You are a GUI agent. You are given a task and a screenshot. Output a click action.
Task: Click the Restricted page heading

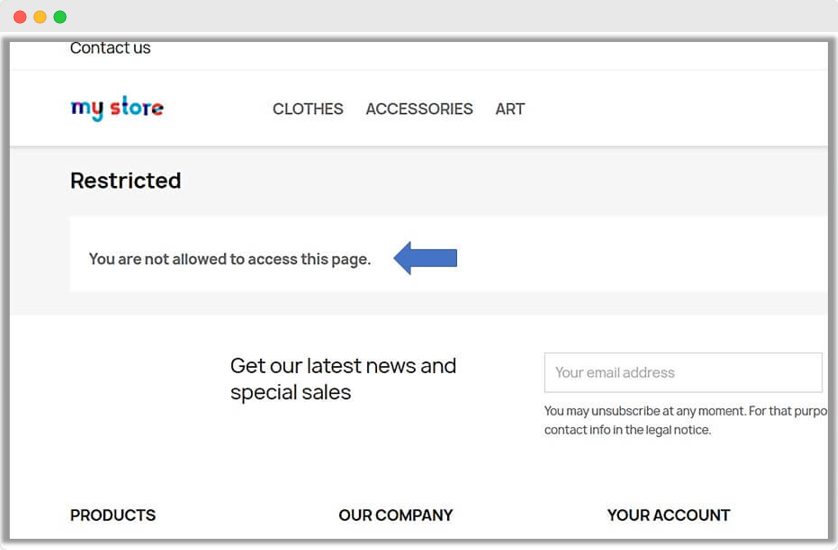click(x=126, y=181)
